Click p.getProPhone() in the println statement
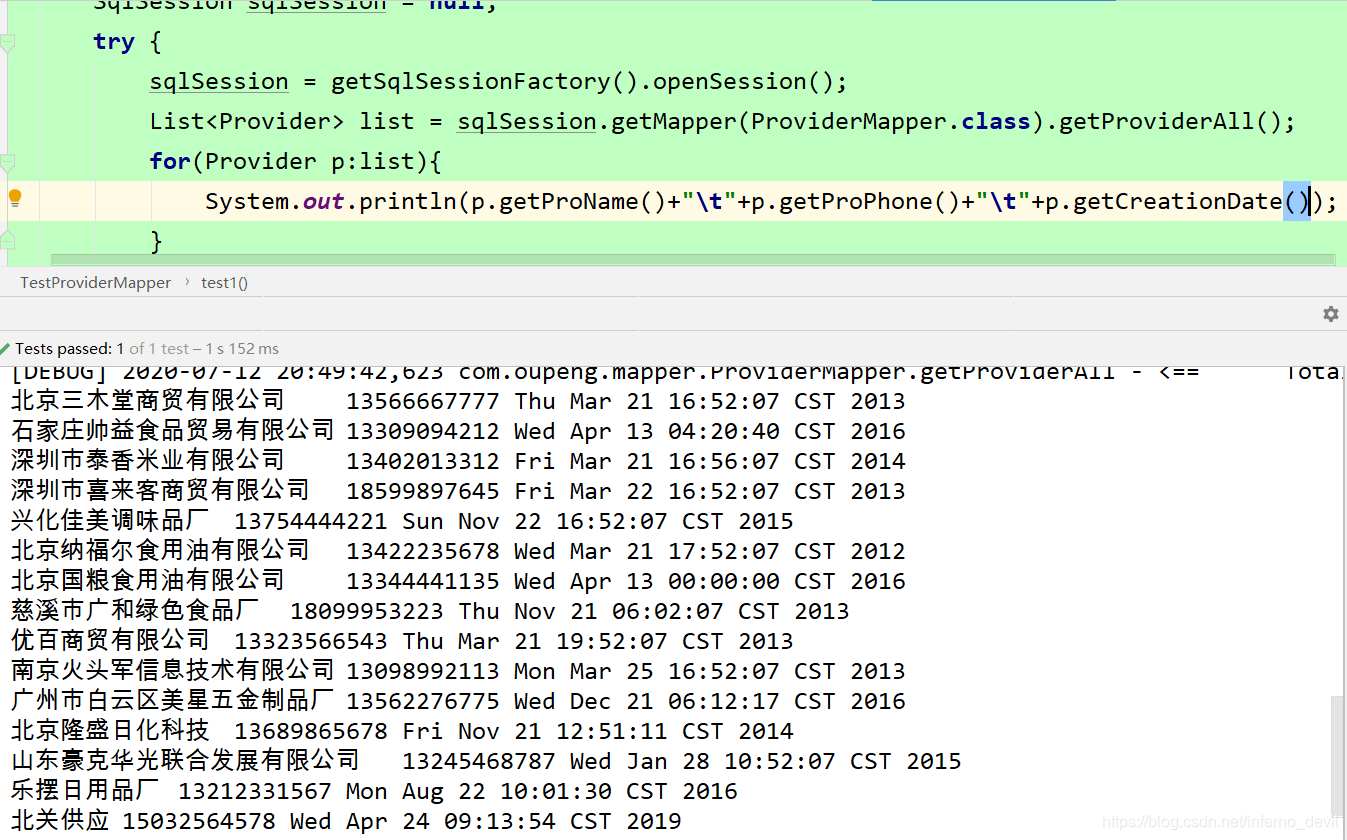The width and height of the screenshot is (1347, 840). click(x=856, y=202)
